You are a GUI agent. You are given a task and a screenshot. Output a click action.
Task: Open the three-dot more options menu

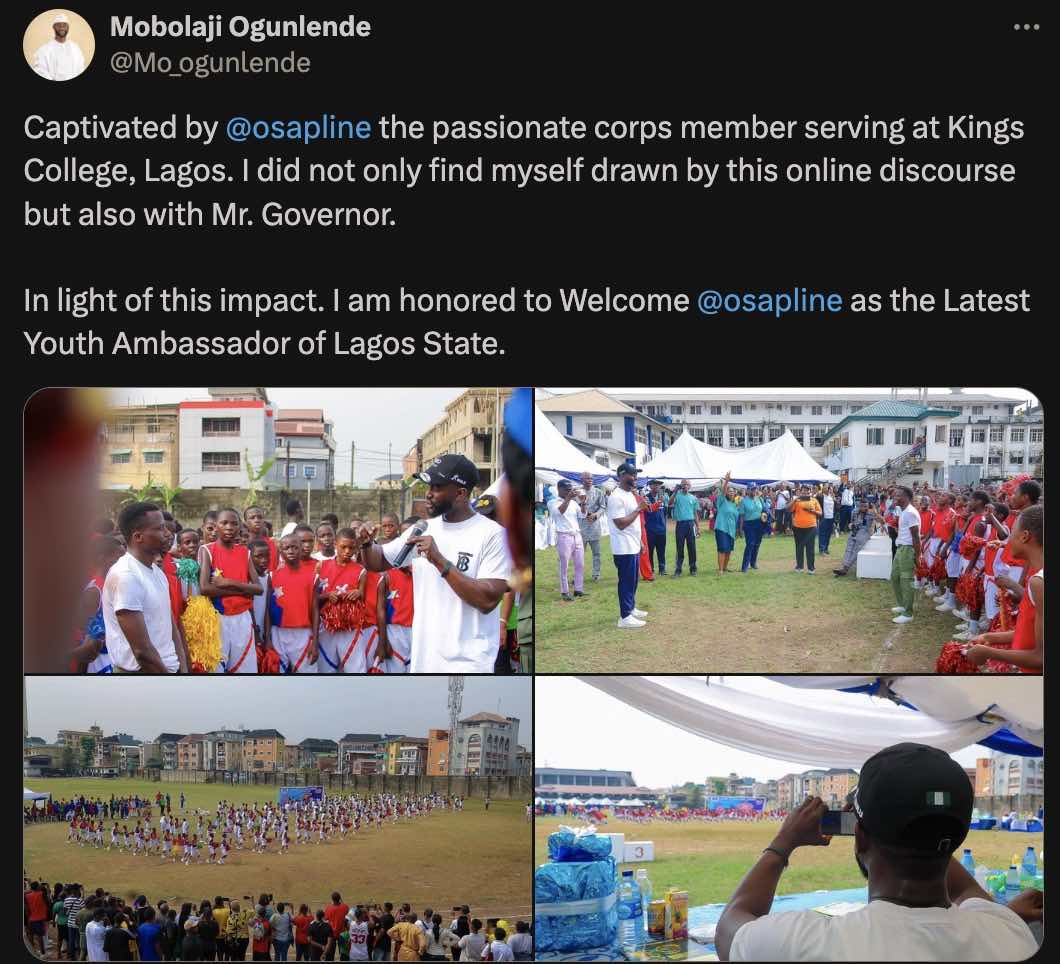coord(1026,27)
